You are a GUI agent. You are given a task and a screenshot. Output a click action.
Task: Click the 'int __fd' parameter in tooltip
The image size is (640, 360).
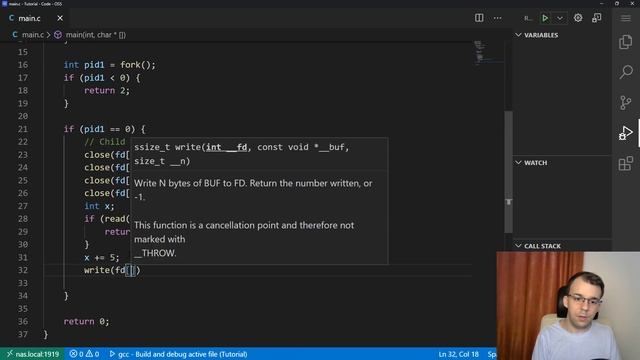point(227,147)
